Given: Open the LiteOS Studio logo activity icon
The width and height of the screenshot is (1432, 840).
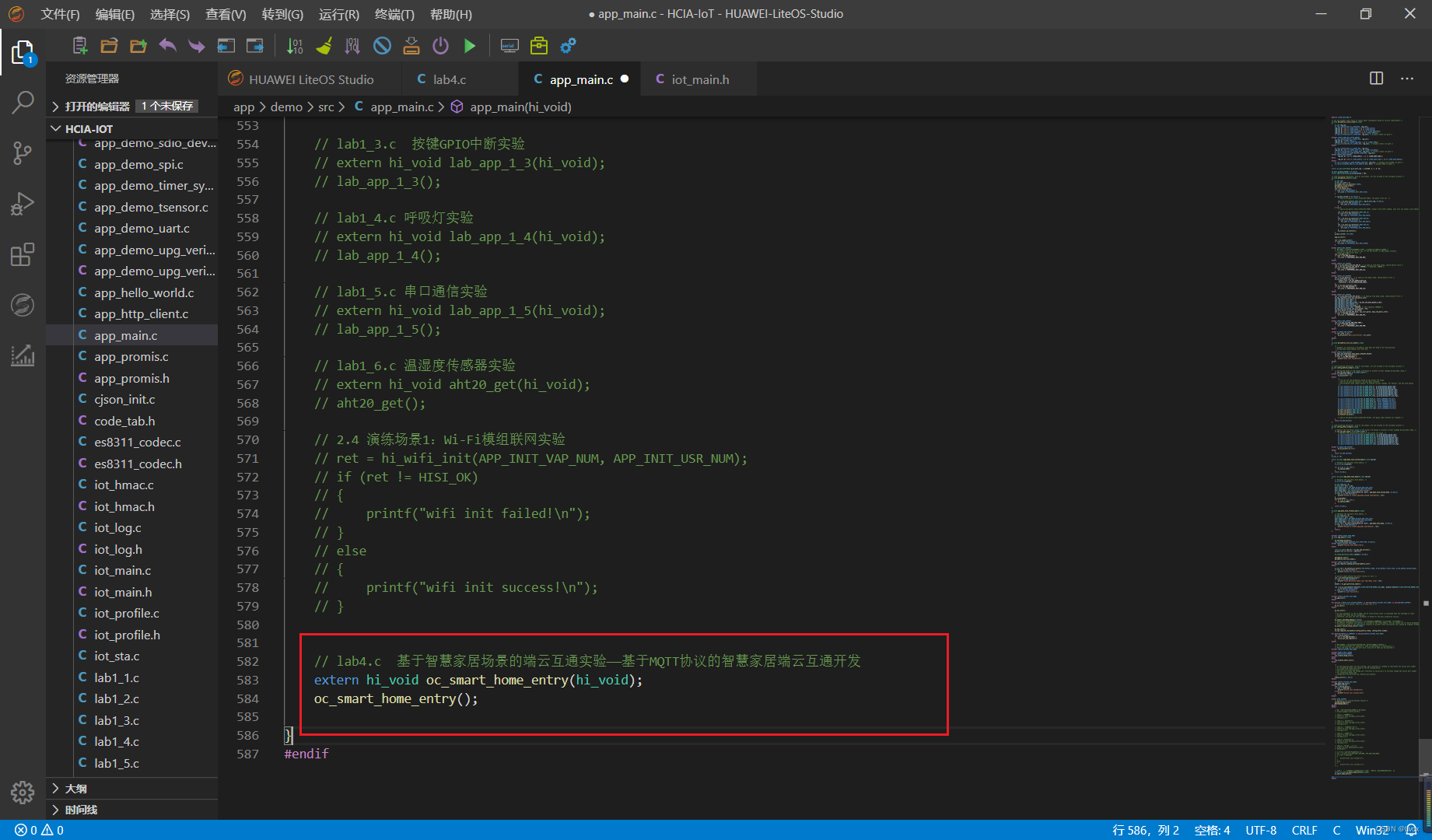Looking at the screenshot, I should [x=23, y=305].
